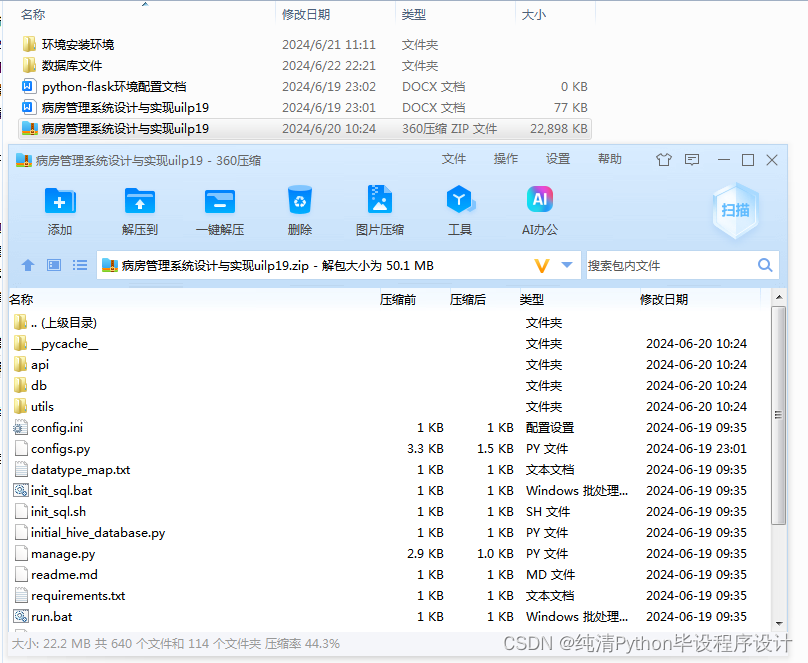Switch to detailed list view mode
This screenshot has height=663, width=808.
coord(78,265)
